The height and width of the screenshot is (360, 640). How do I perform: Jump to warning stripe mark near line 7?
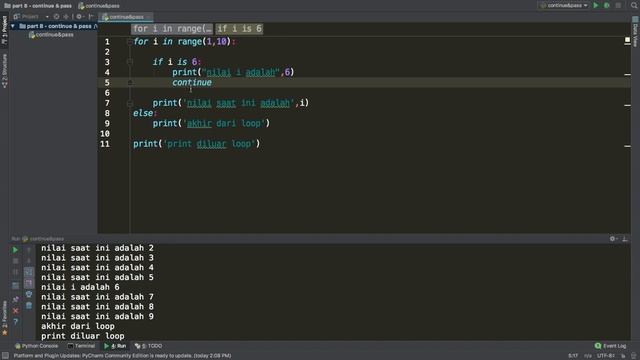pyautogui.click(x=627, y=105)
